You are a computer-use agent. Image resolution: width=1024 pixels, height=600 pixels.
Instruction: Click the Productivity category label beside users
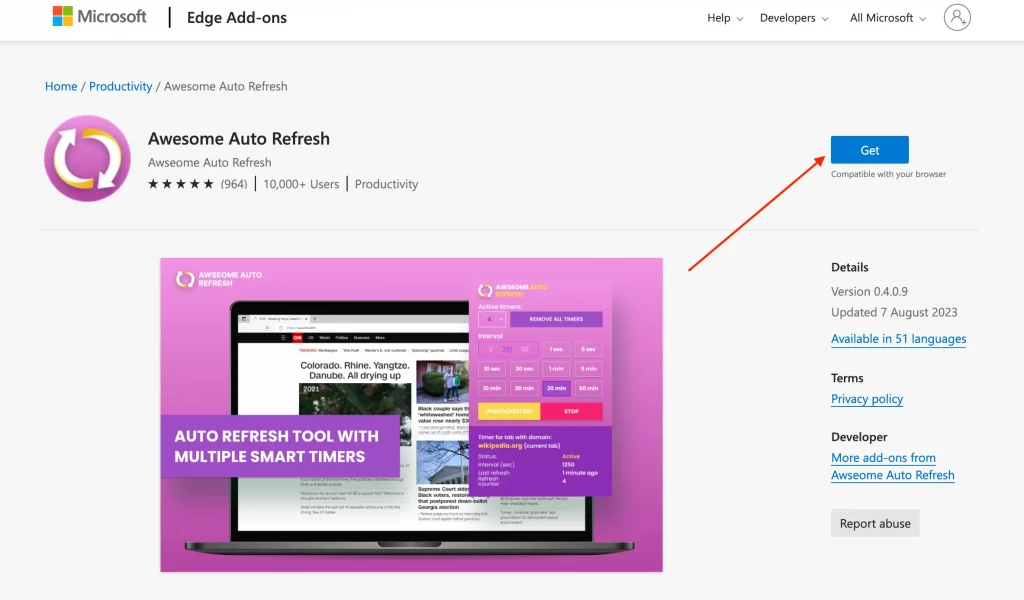coord(386,184)
